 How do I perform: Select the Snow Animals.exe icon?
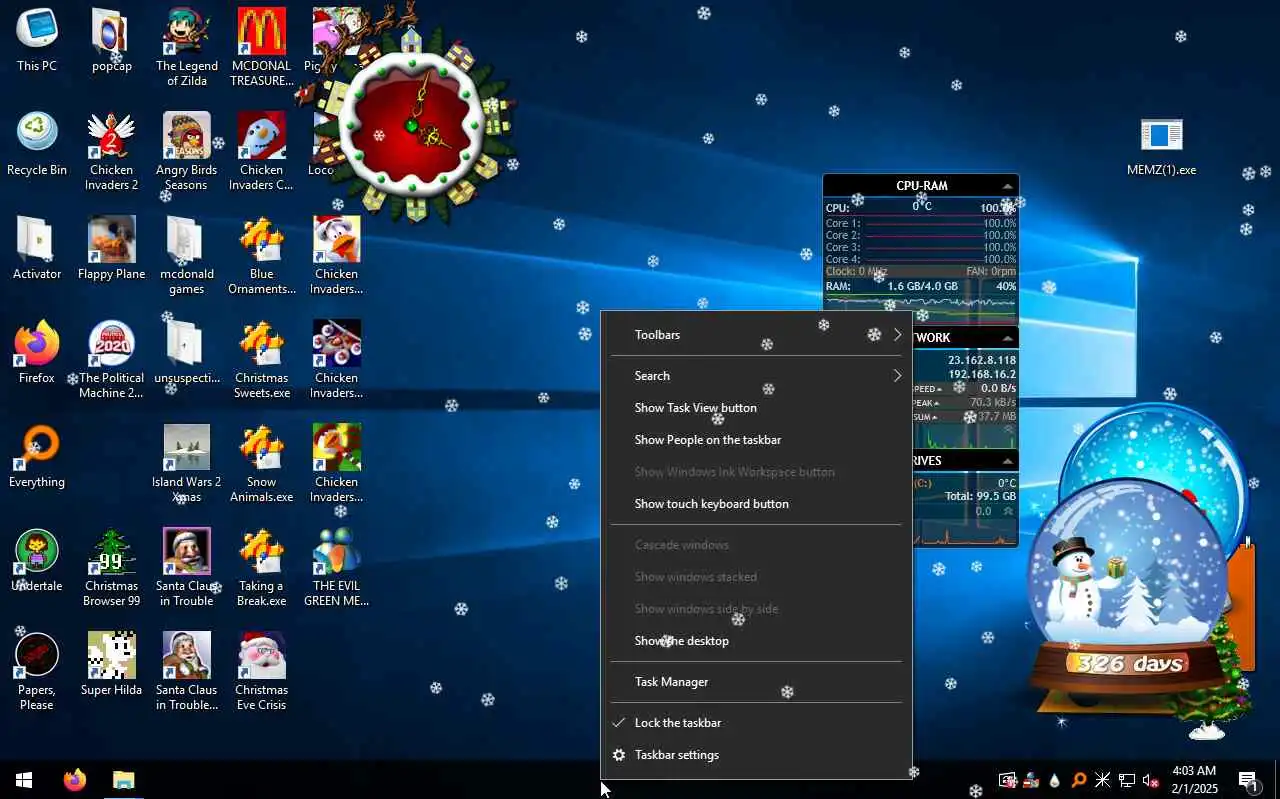(261, 463)
